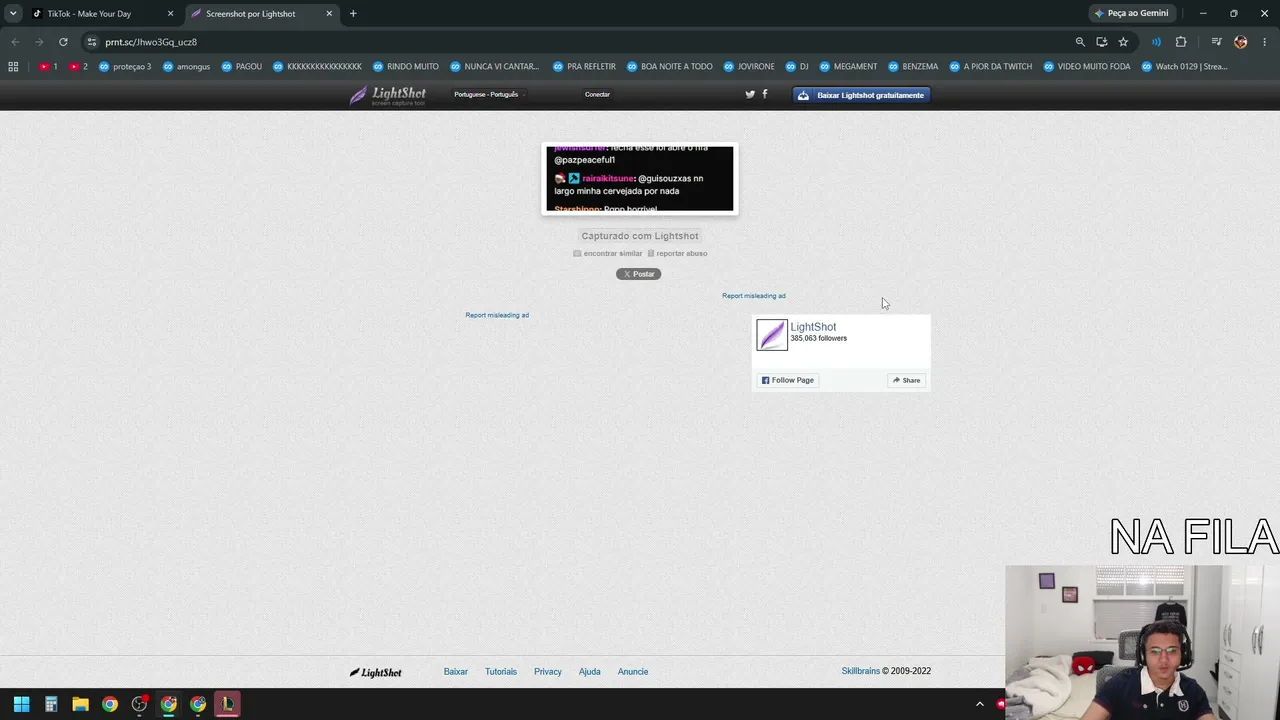Open the new tab plus button
This screenshot has height=720, width=1280.
[x=353, y=14]
